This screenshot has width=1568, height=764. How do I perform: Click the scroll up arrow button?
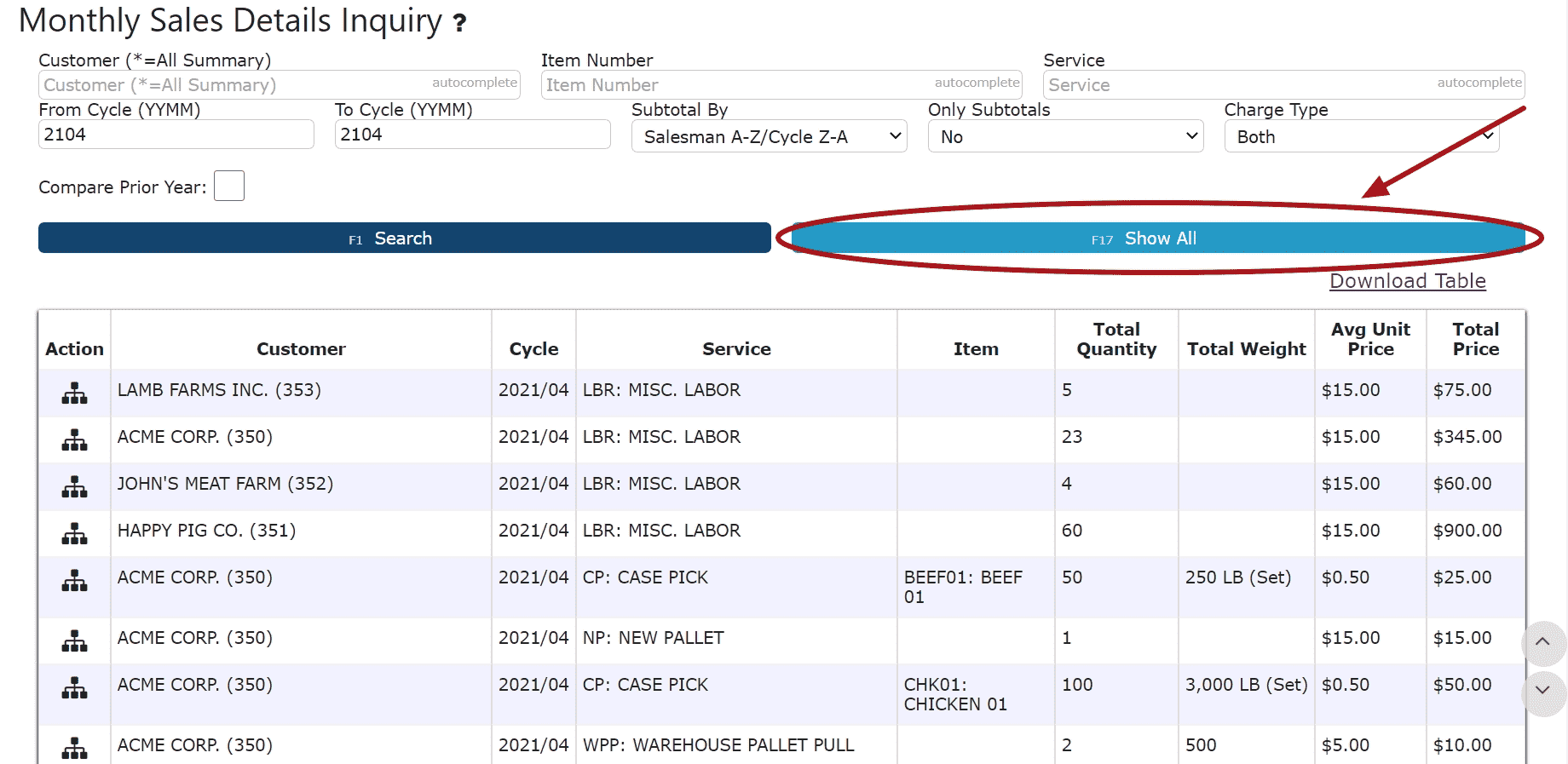click(1542, 642)
